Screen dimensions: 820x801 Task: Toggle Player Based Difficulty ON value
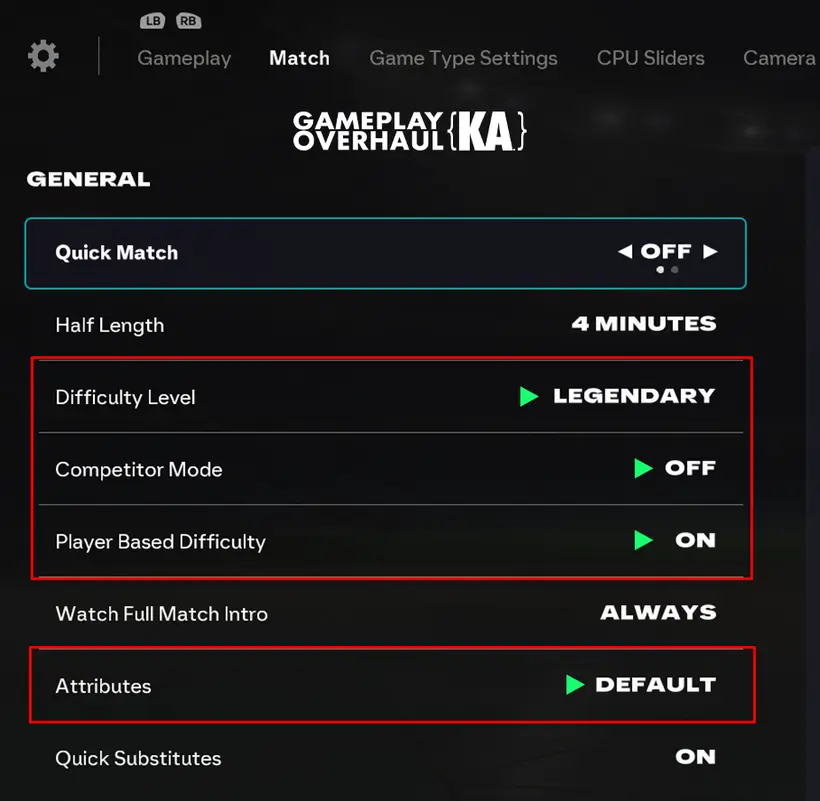[x=695, y=541]
